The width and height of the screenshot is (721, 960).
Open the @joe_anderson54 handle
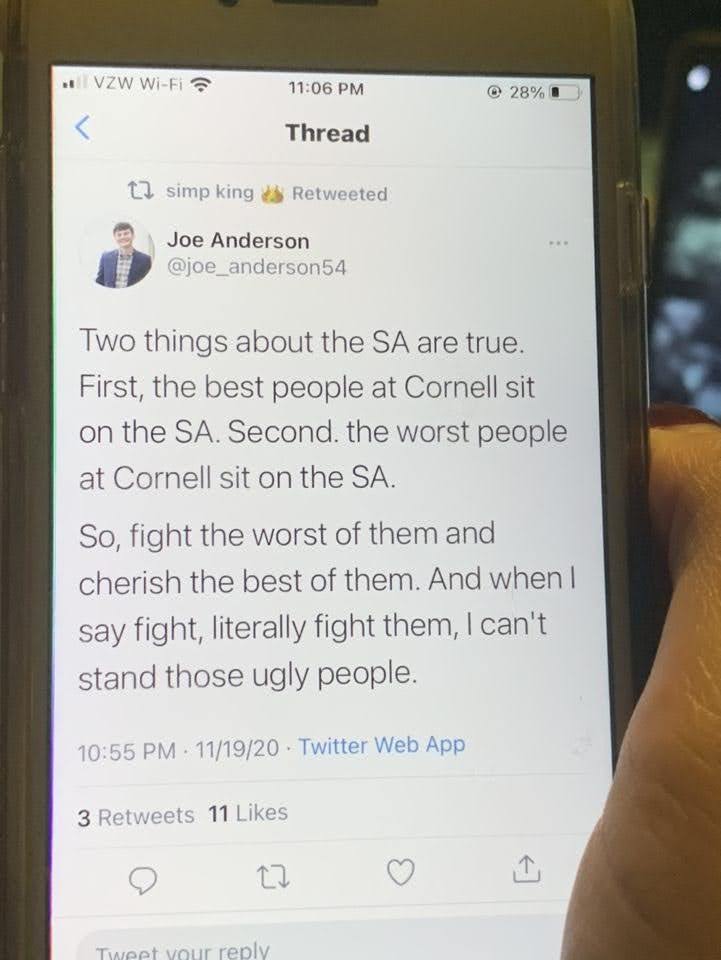coord(256,268)
